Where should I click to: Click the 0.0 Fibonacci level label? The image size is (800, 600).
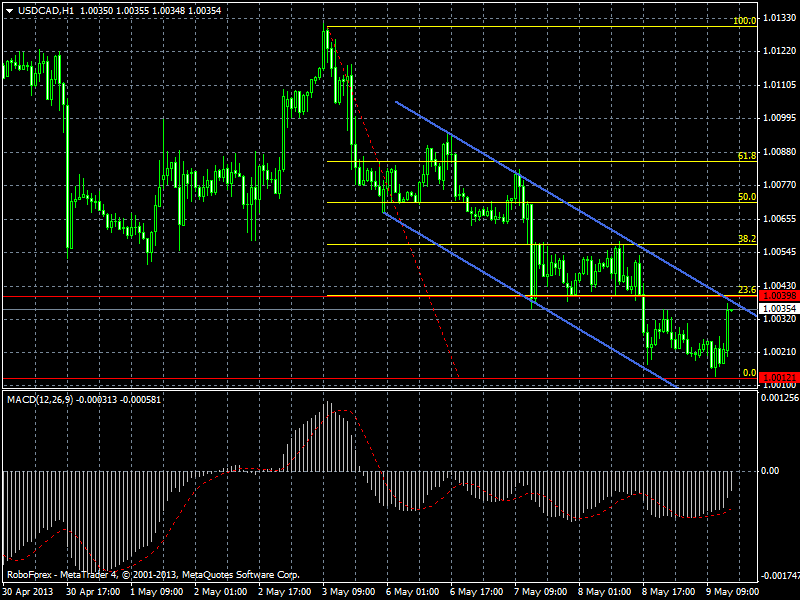(749, 373)
